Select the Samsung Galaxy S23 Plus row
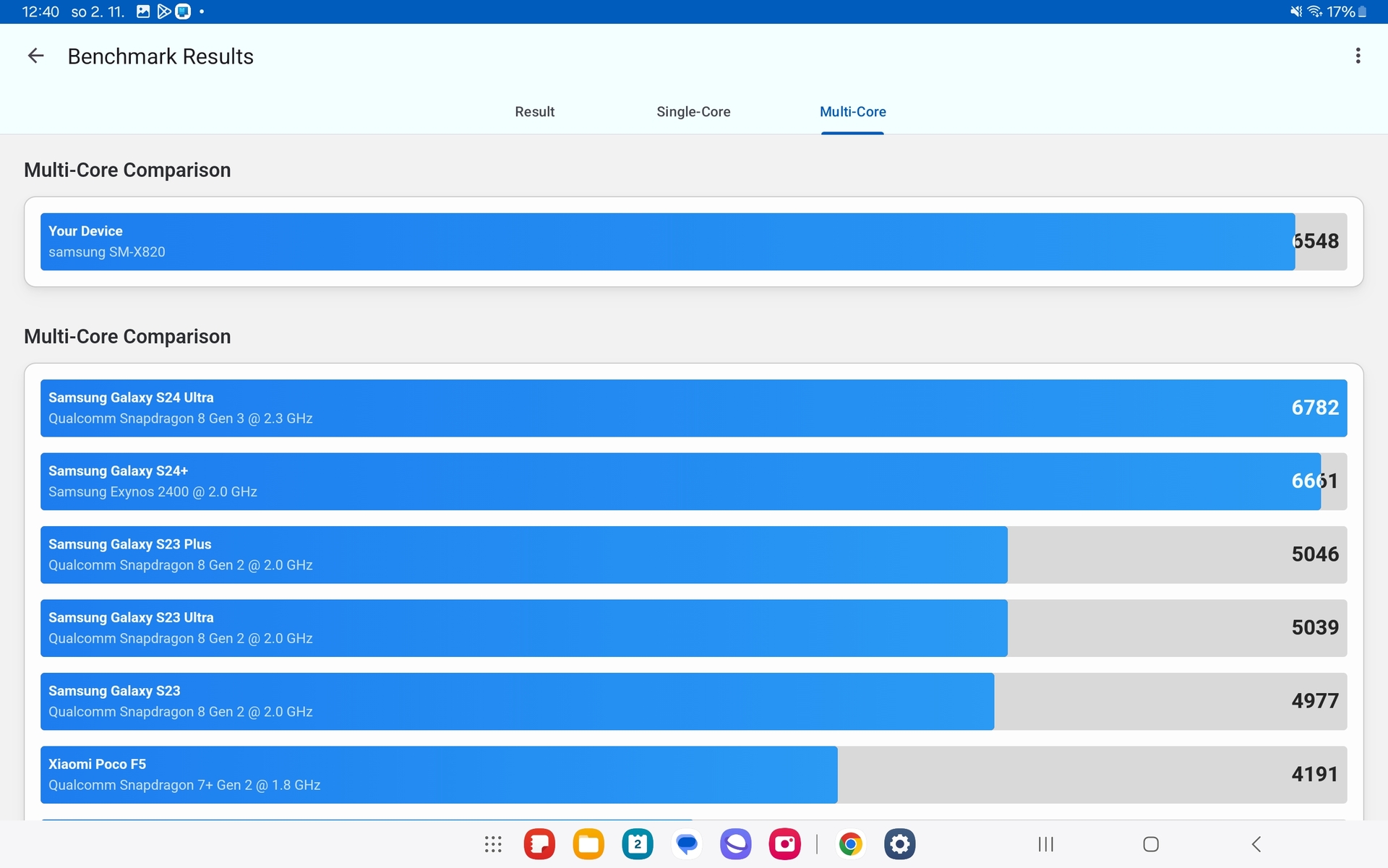The image size is (1388, 868). 693,555
